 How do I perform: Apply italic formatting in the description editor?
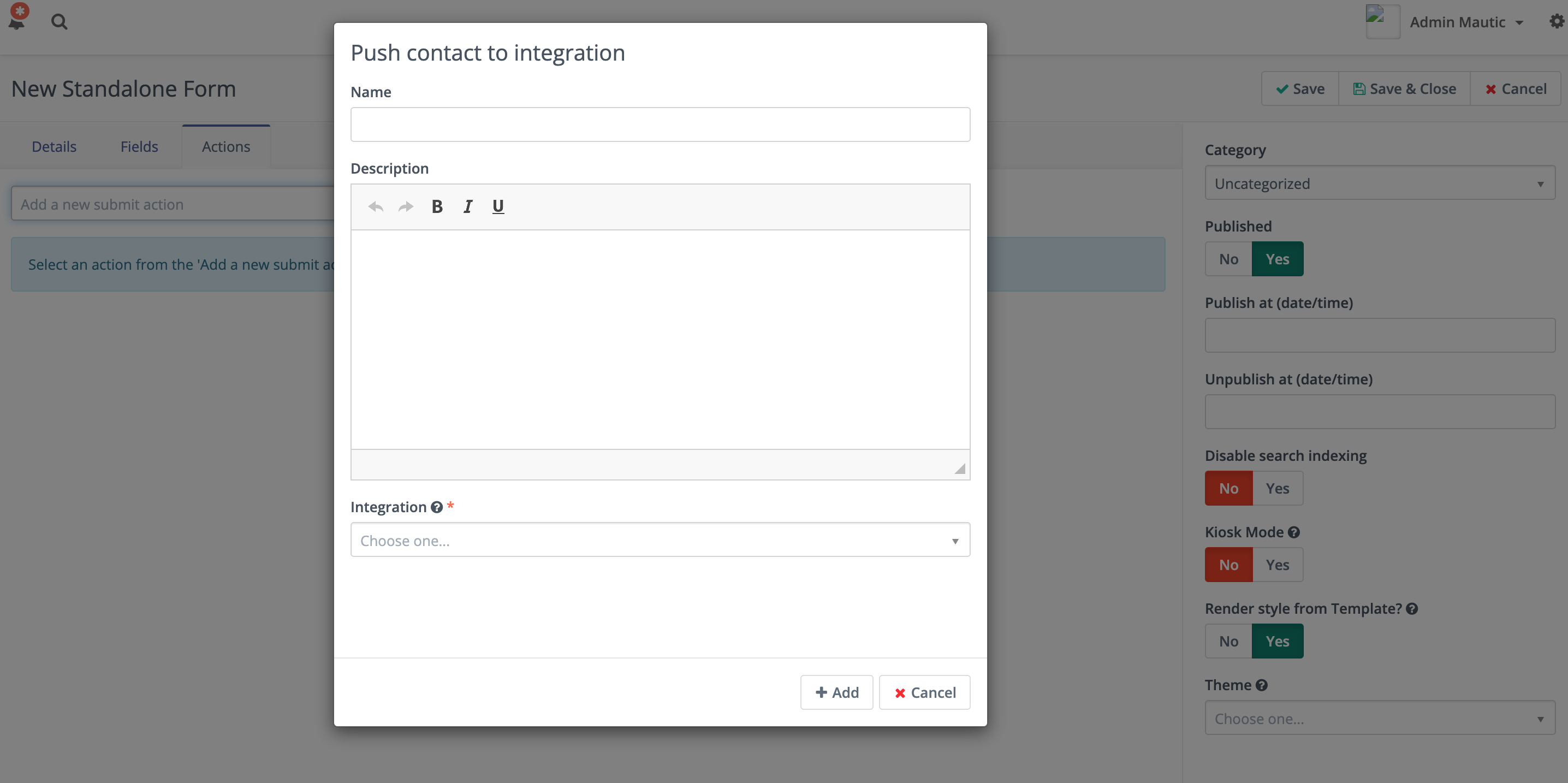(467, 206)
